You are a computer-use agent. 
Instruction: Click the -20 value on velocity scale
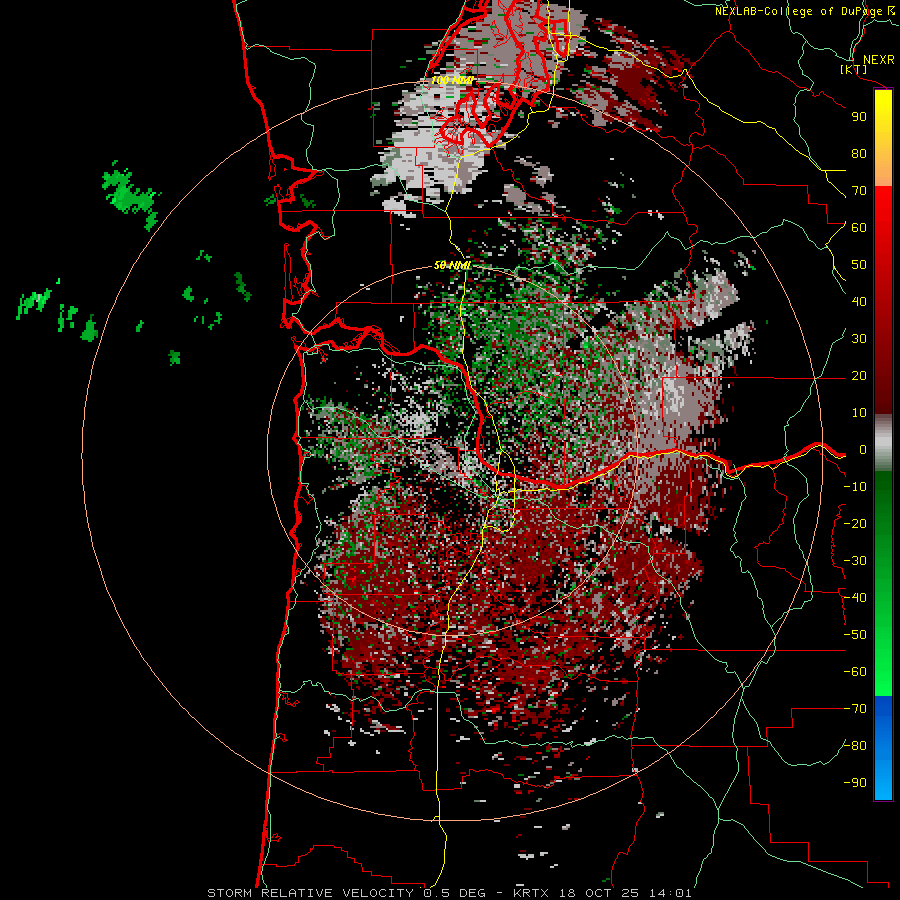(855, 524)
